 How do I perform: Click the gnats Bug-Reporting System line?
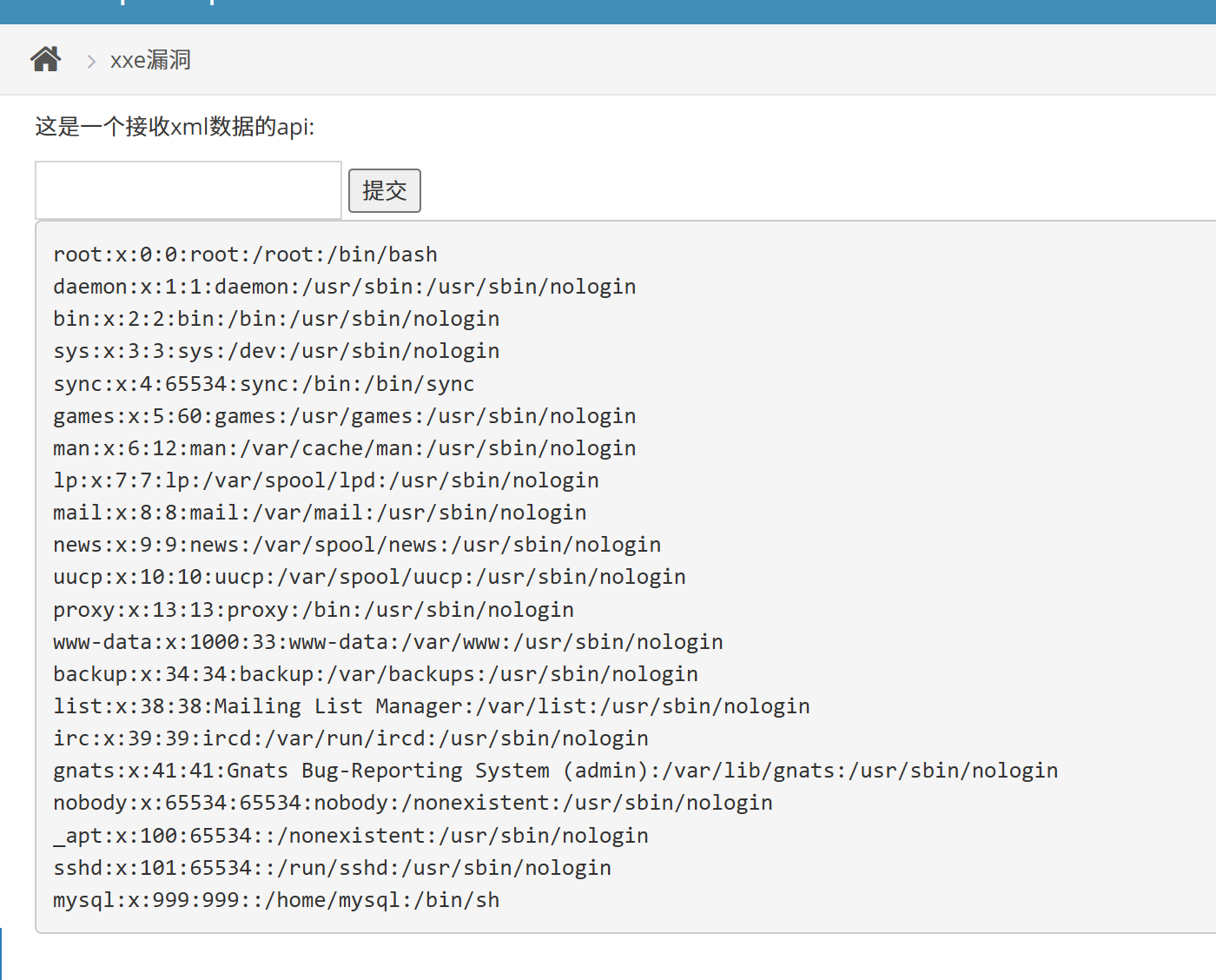pos(556,771)
